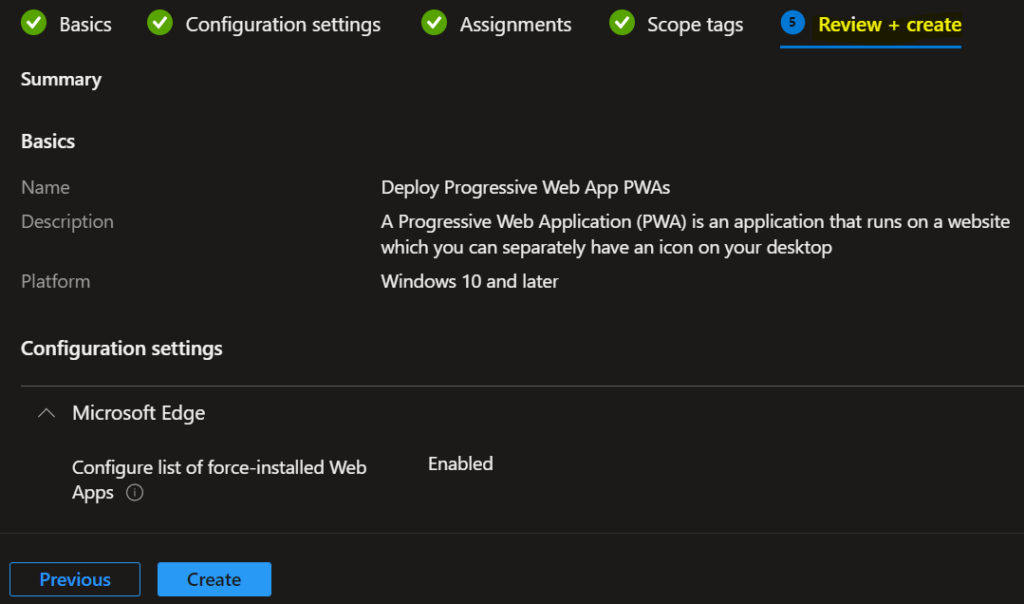This screenshot has width=1024, height=604.
Task: Click the blue step 5 circle icon
Action: tap(792, 22)
